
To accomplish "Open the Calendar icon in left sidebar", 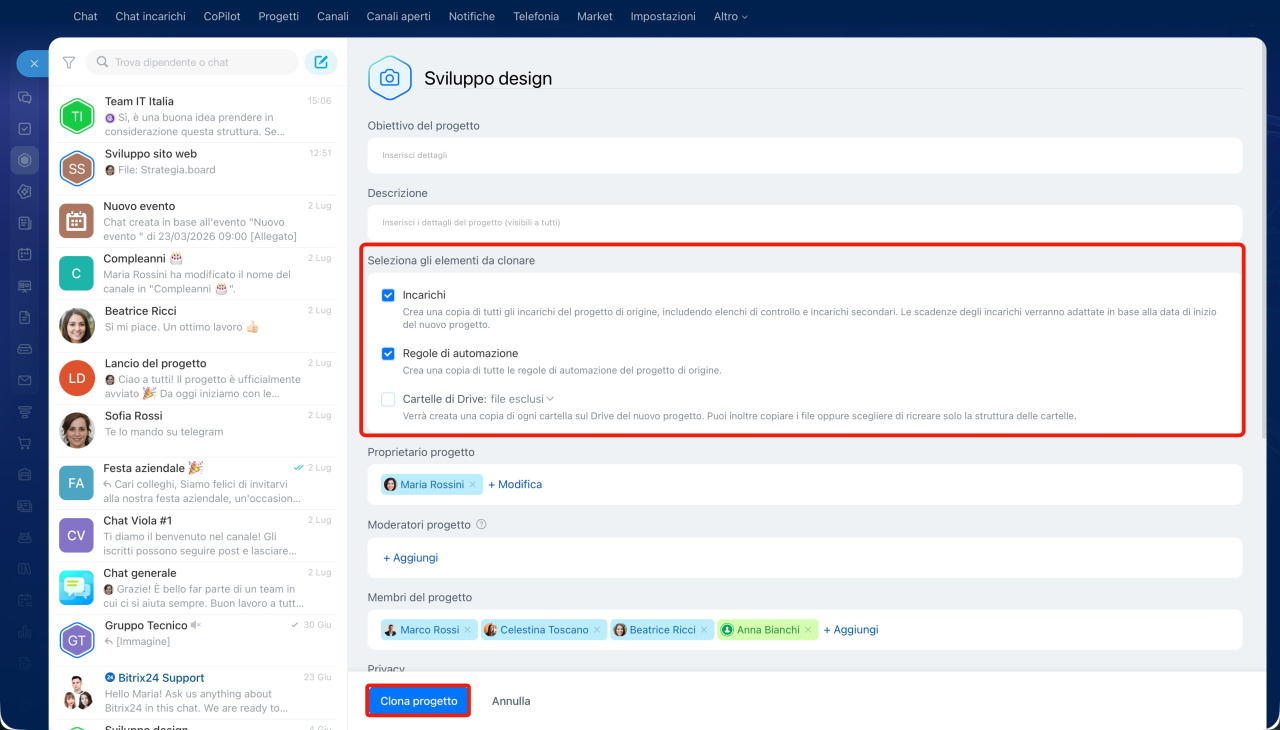I will (x=25, y=254).
